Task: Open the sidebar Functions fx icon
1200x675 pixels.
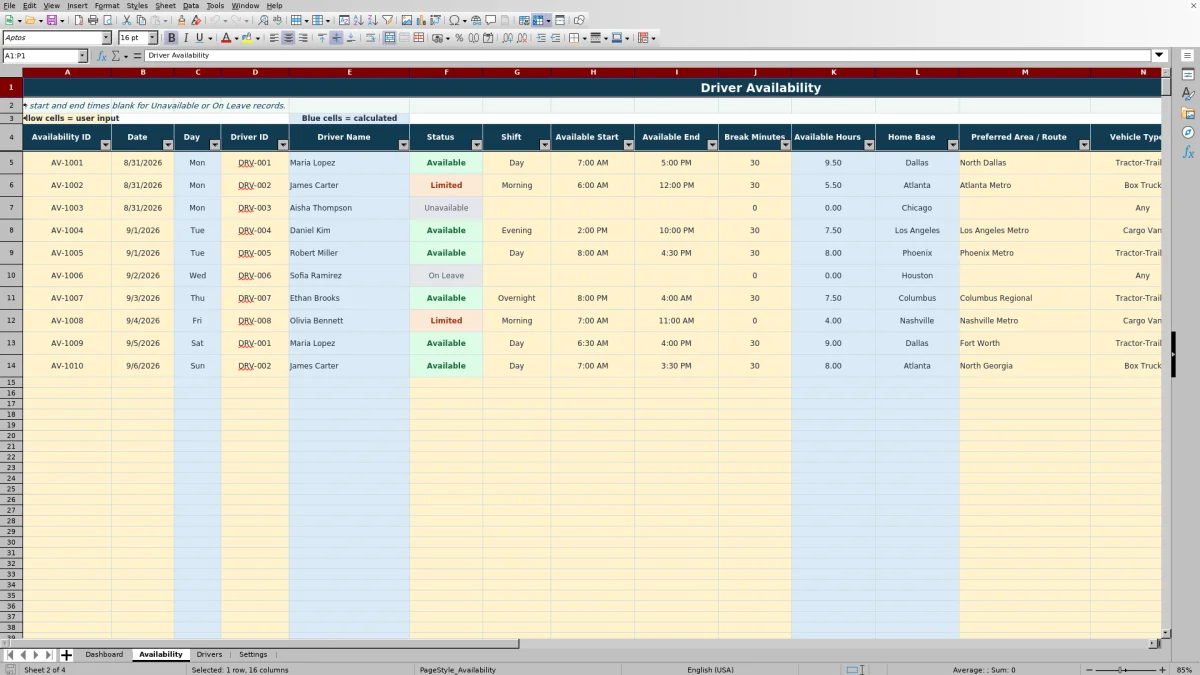Action: coord(1188,152)
